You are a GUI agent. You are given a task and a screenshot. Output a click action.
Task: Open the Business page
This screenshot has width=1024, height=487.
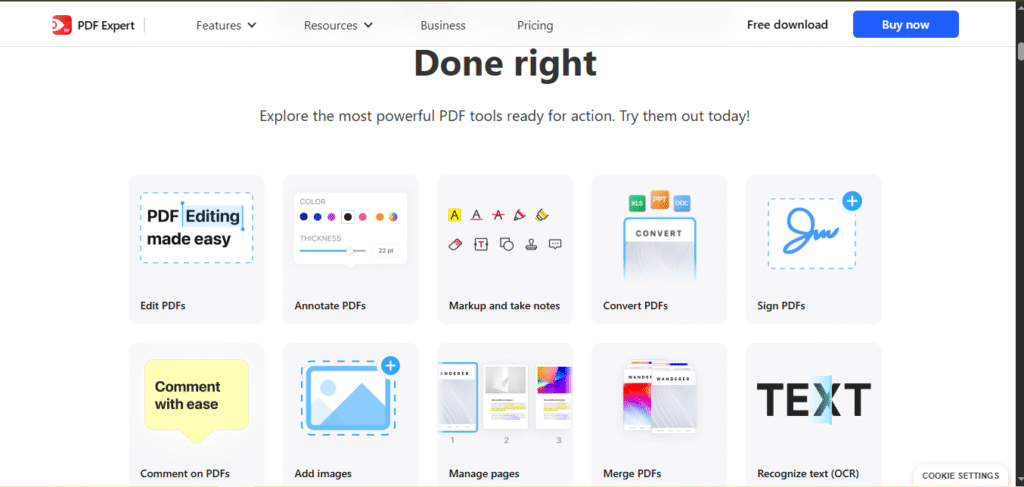[443, 25]
